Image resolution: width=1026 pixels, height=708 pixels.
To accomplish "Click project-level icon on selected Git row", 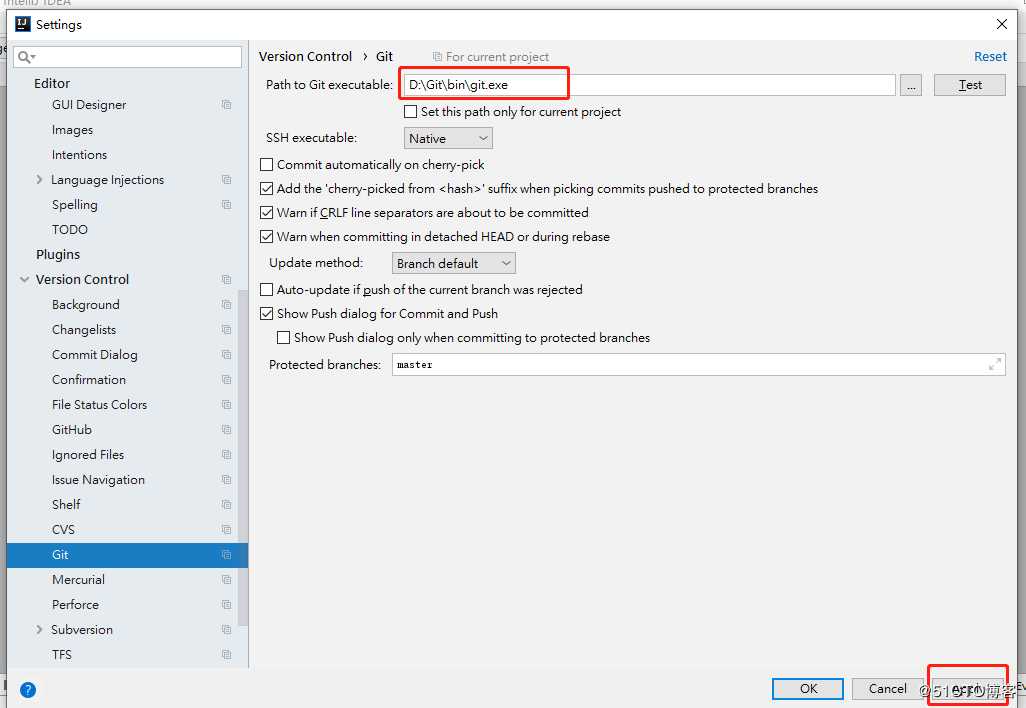I will pyautogui.click(x=226, y=555).
